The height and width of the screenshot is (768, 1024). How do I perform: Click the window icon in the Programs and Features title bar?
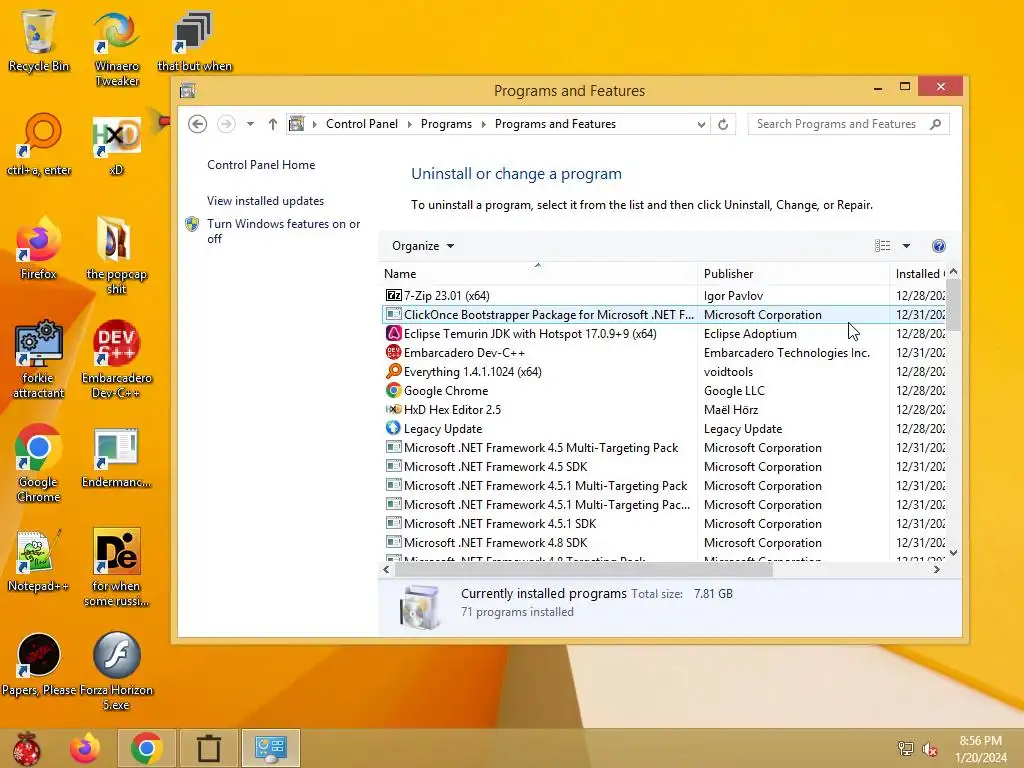point(188,91)
